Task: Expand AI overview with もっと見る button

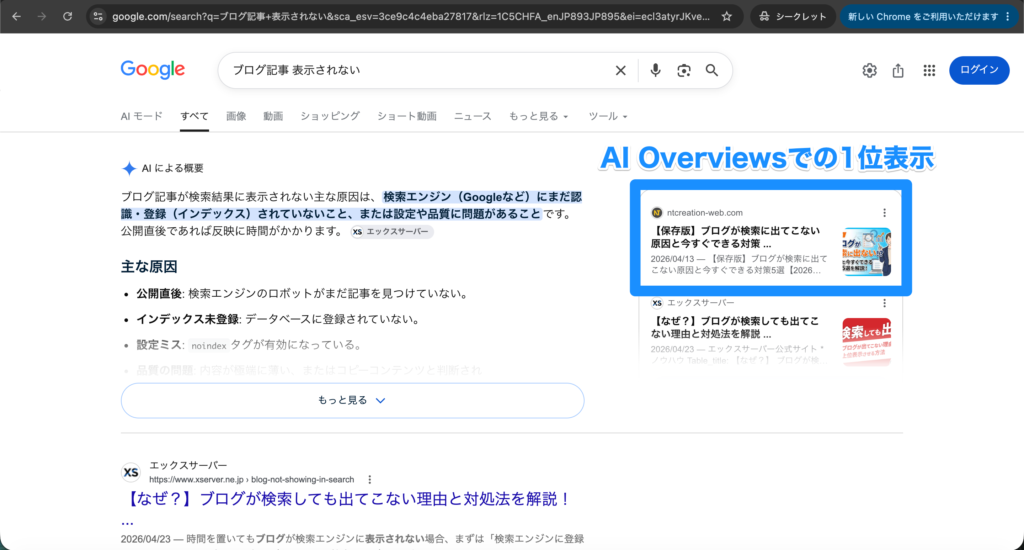Action: (353, 400)
